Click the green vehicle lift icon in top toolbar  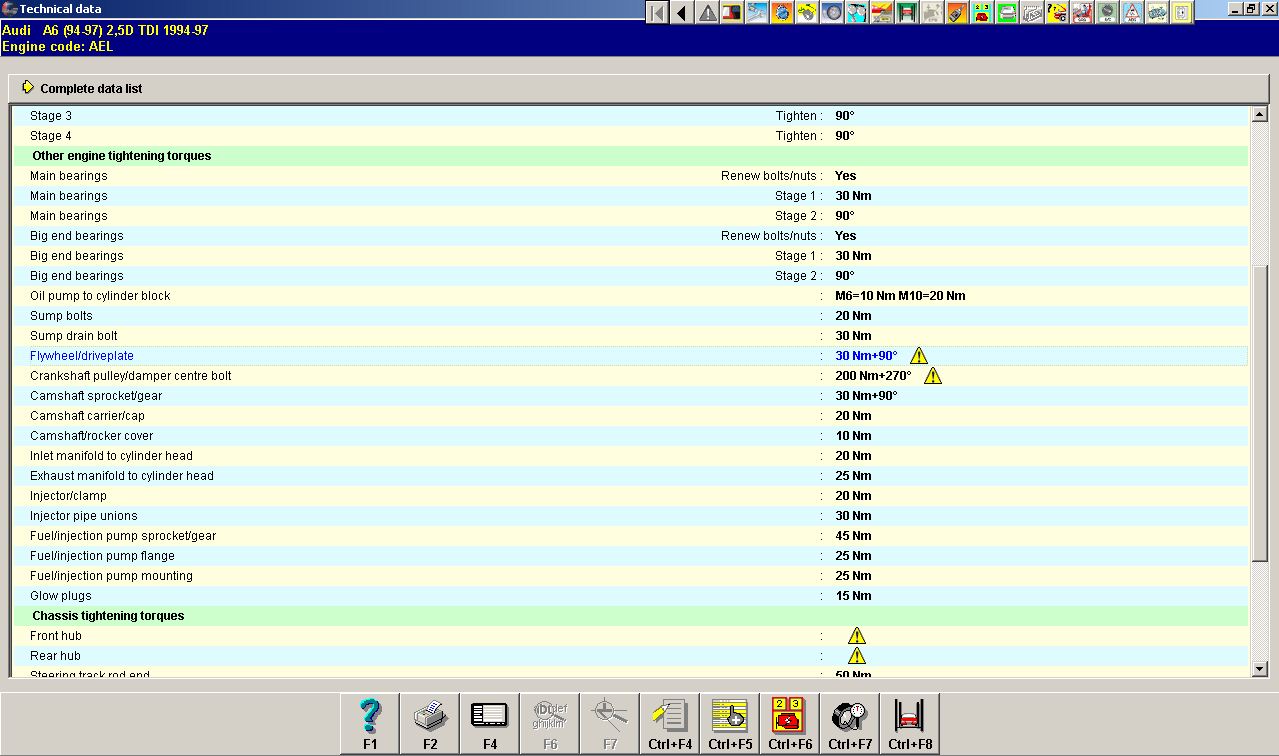pos(907,13)
